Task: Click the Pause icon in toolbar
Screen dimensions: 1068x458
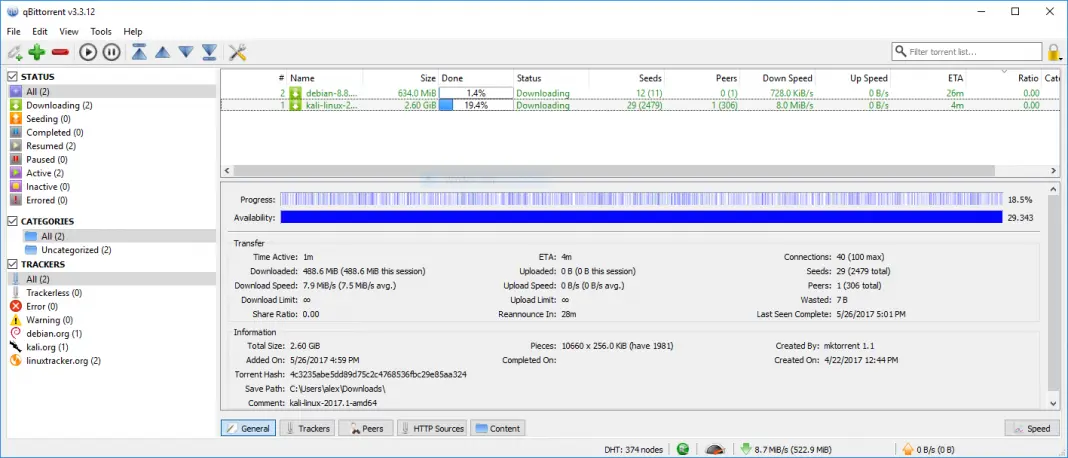Action: tap(112, 52)
